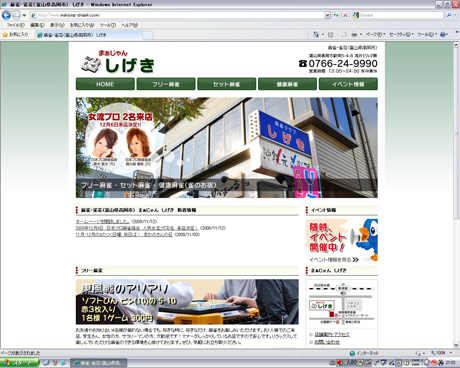Viewport: 460px width, 368px height.
Task: Open the search provider dropdown arrow
Action: tap(455, 15)
